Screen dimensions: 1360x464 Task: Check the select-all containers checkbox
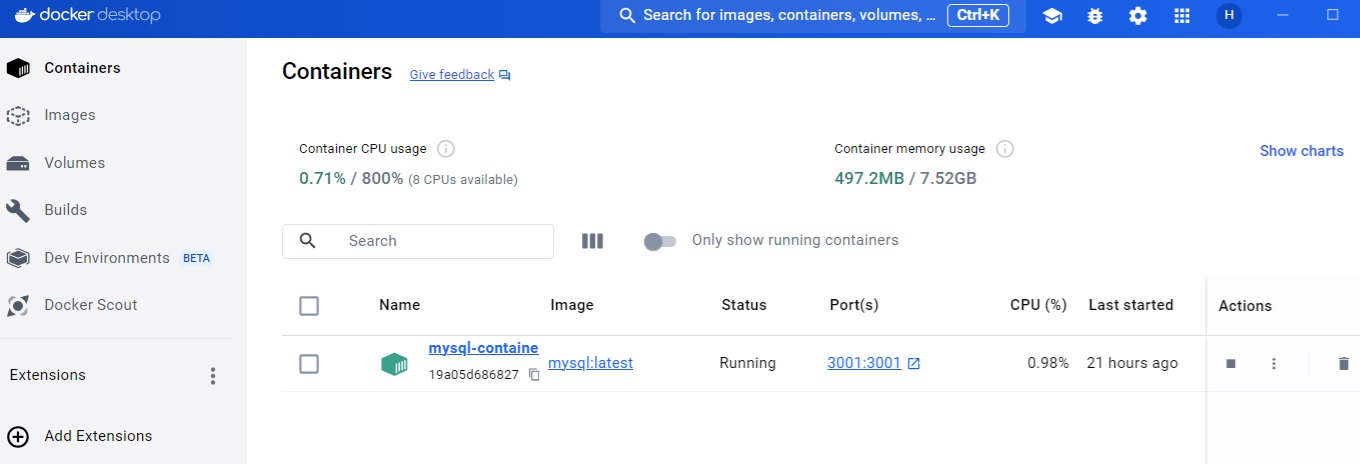tap(309, 306)
